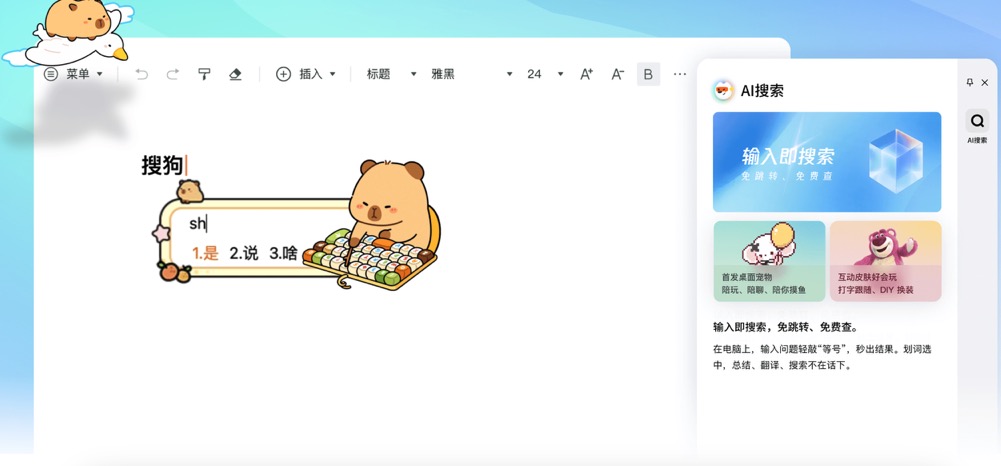The image size is (1001, 466).
Task: Decrease font size with A- icon
Action: point(617,74)
